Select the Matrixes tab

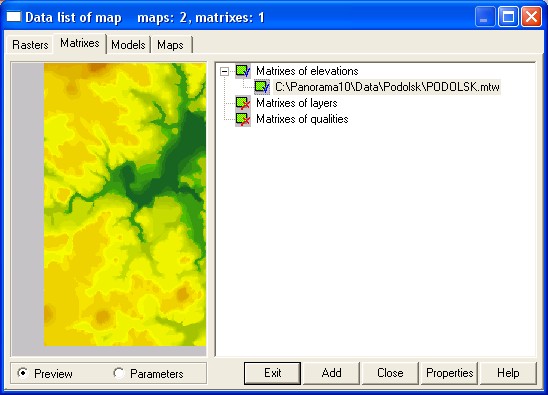80,43
